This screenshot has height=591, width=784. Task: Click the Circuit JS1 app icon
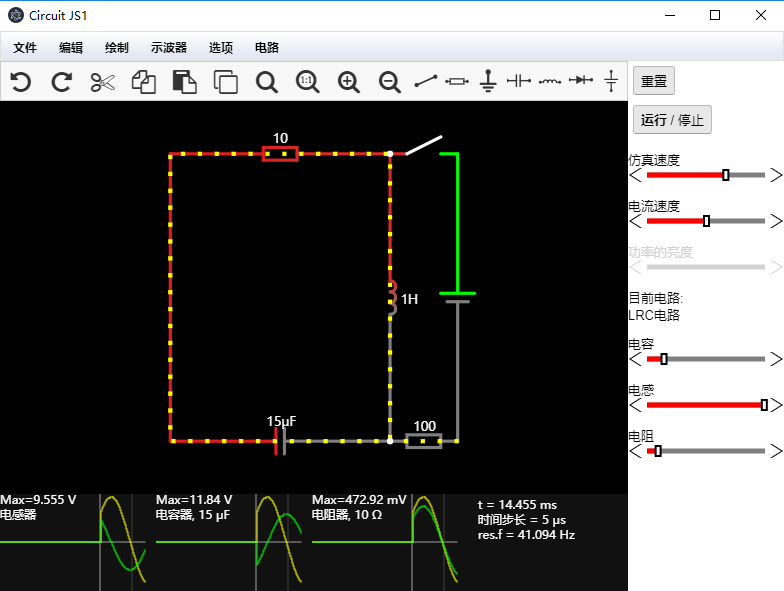[16, 16]
